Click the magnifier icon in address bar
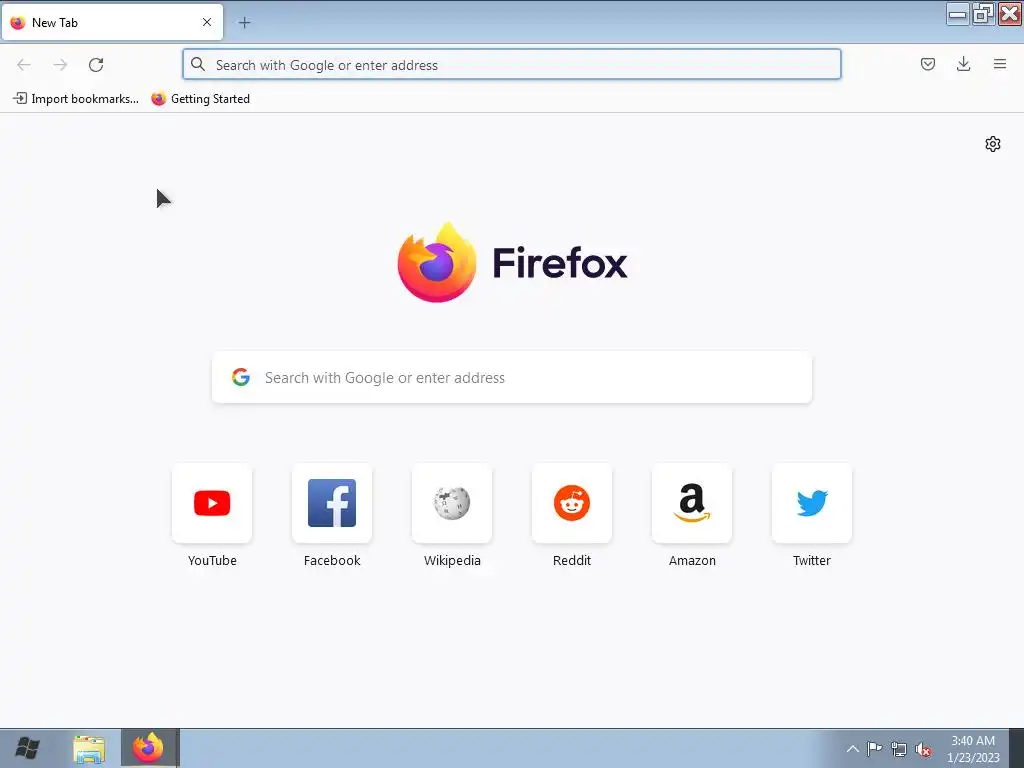The height and width of the screenshot is (768, 1024). pyautogui.click(x=197, y=64)
